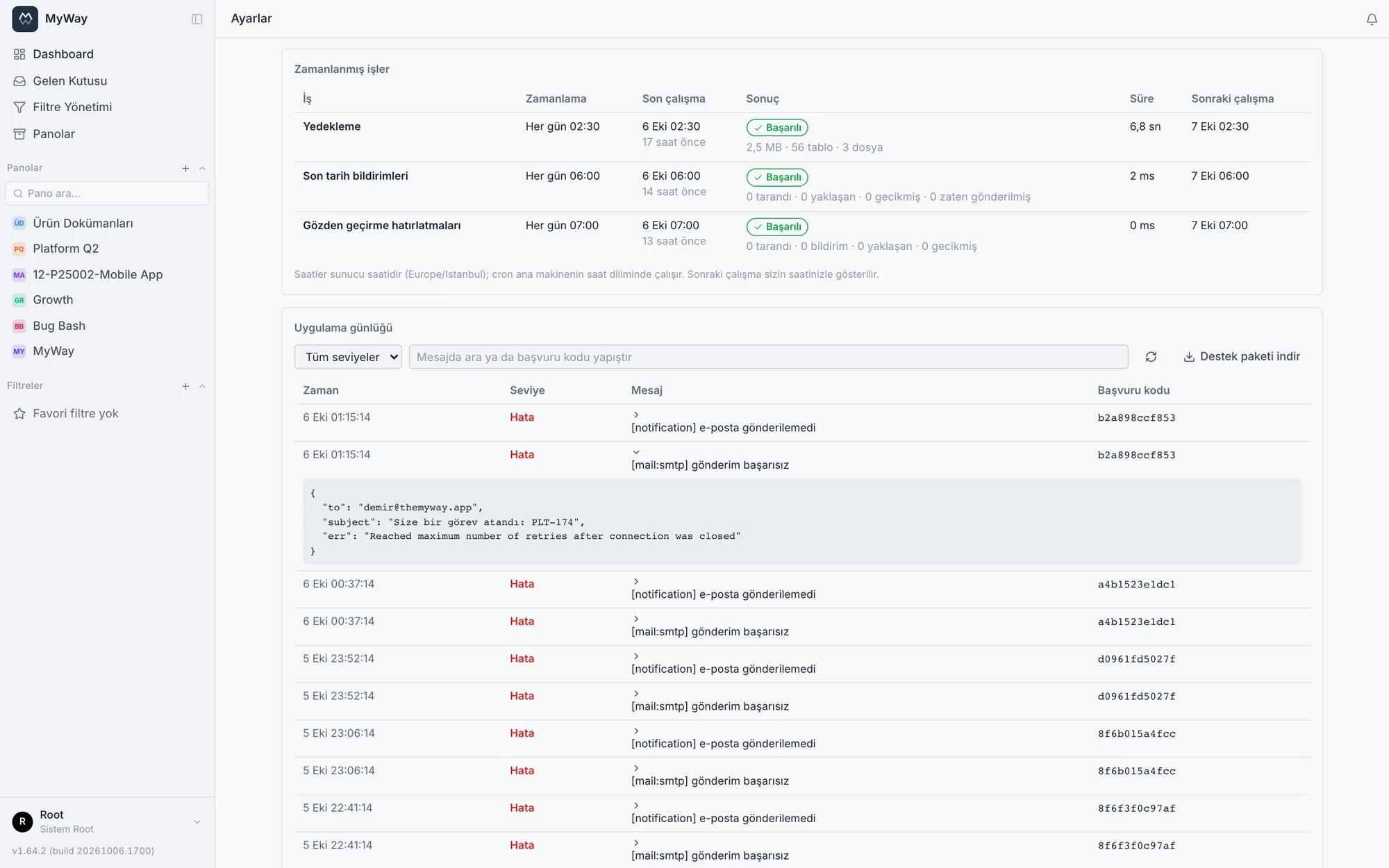This screenshot has width=1389, height=868.
Task: Collapse the Filtreler section chevron
Action: point(202,386)
